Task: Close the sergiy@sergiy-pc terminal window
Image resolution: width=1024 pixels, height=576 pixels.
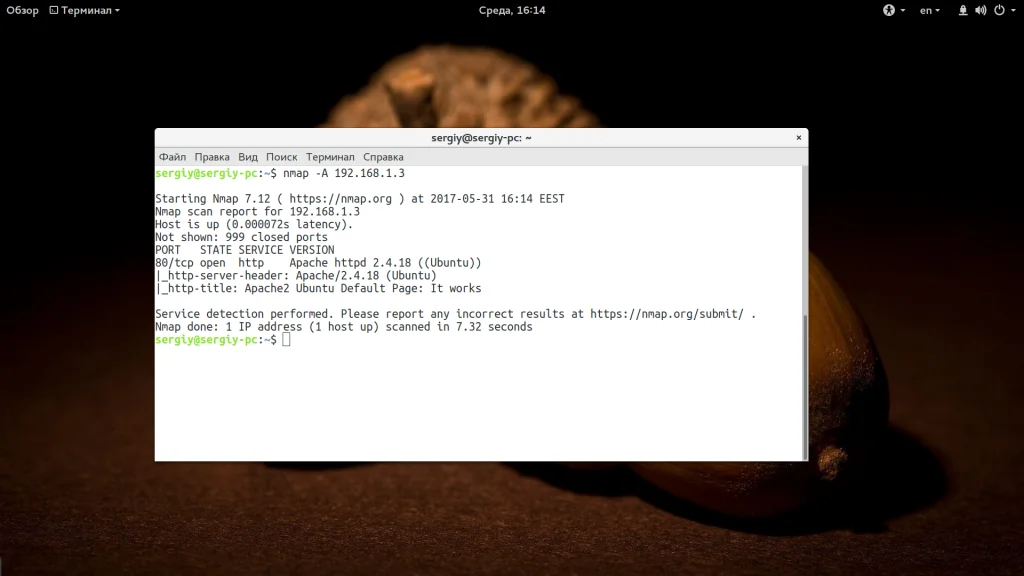Action: pyautogui.click(x=798, y=138)
